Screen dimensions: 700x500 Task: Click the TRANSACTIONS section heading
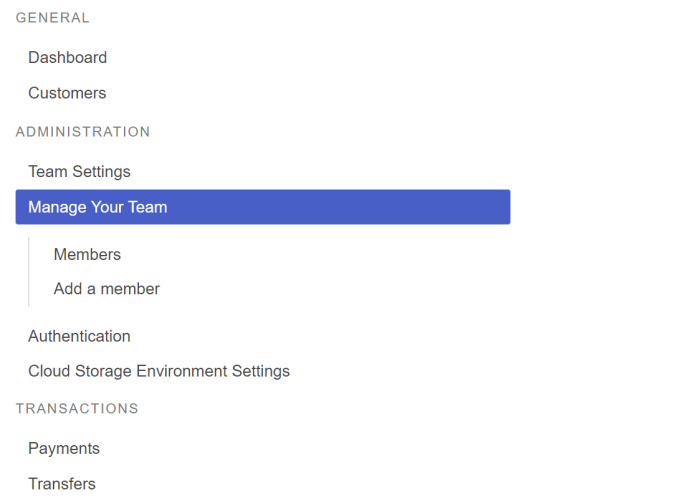pyautogui.click(x=77, y=409)
